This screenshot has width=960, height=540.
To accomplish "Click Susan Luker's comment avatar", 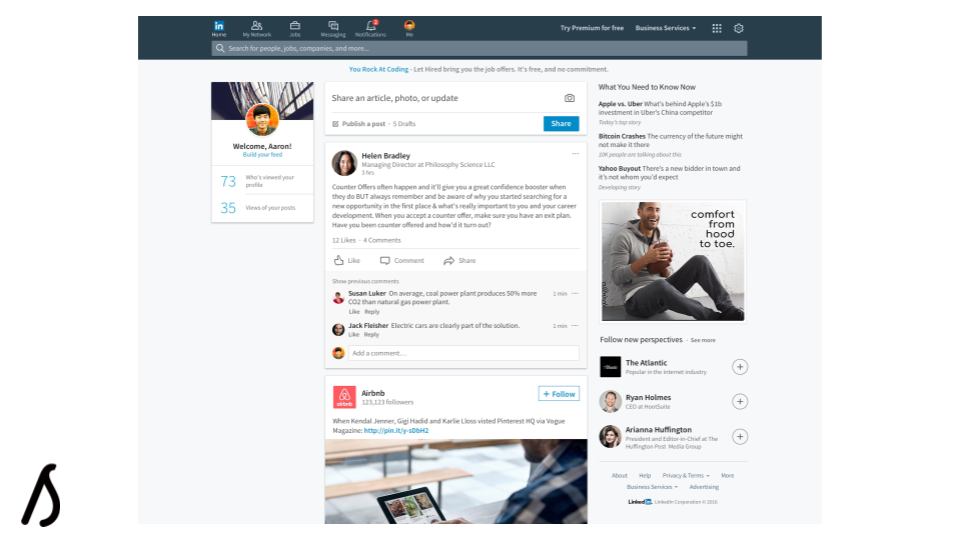I will 338,298.
